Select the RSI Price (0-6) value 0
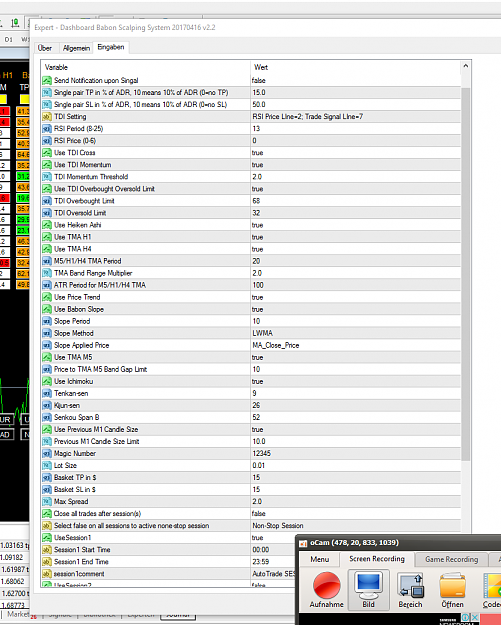Screen dimensions: 501x625 pos(254,141)
